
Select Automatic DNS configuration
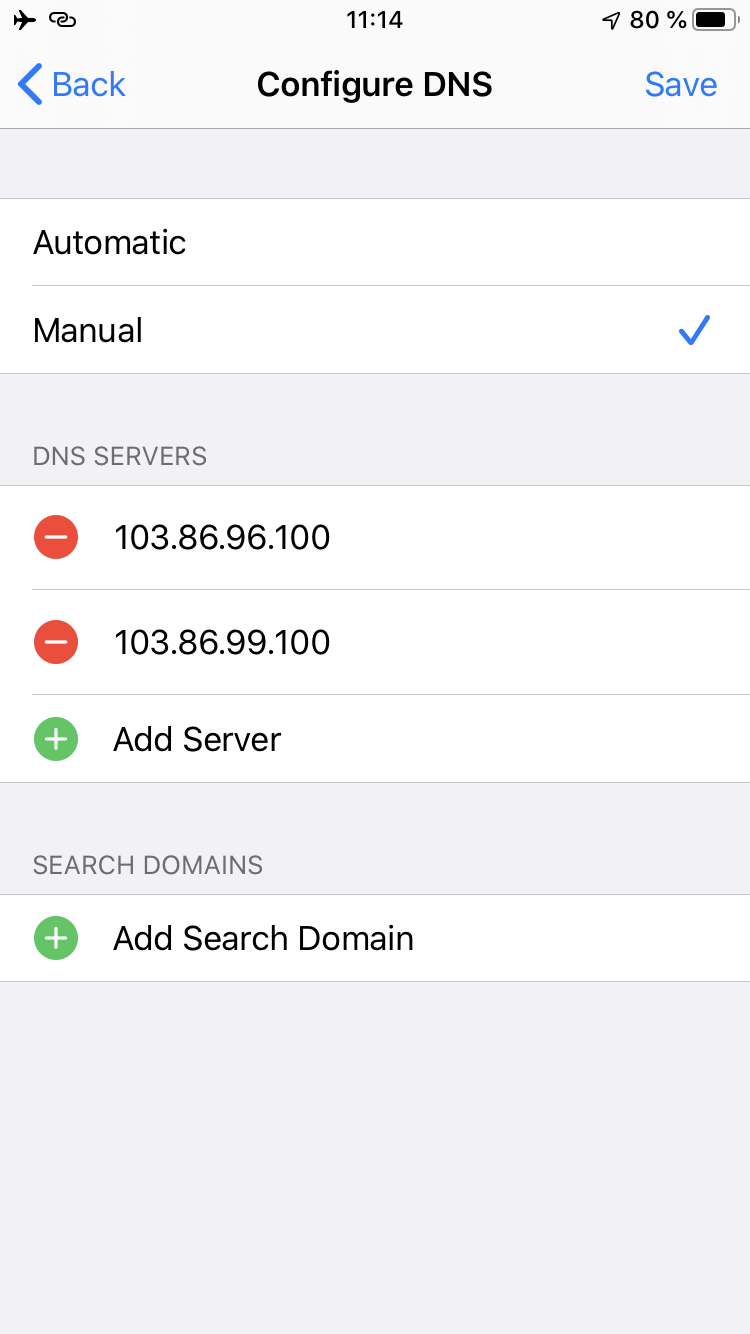pyautogui.click(x=110, y=243)
